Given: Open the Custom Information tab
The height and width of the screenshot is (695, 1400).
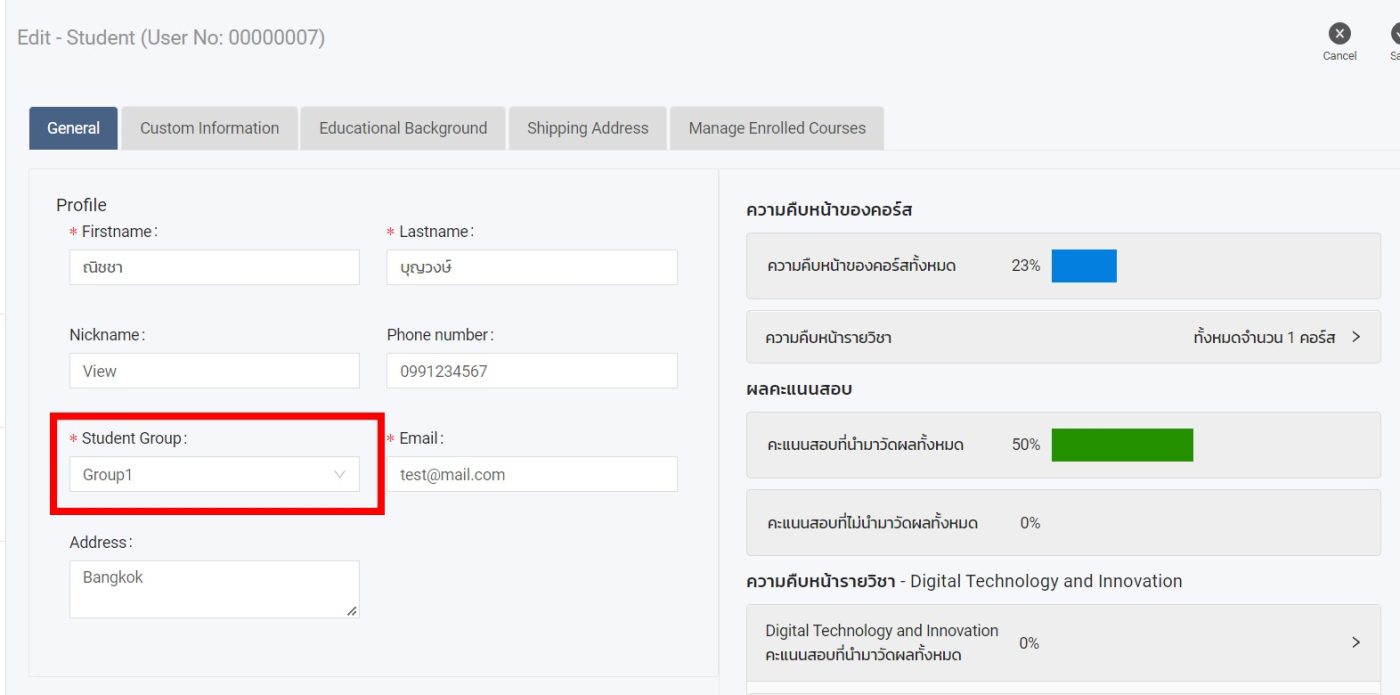Looking at the screenshot, I should 209,128.
